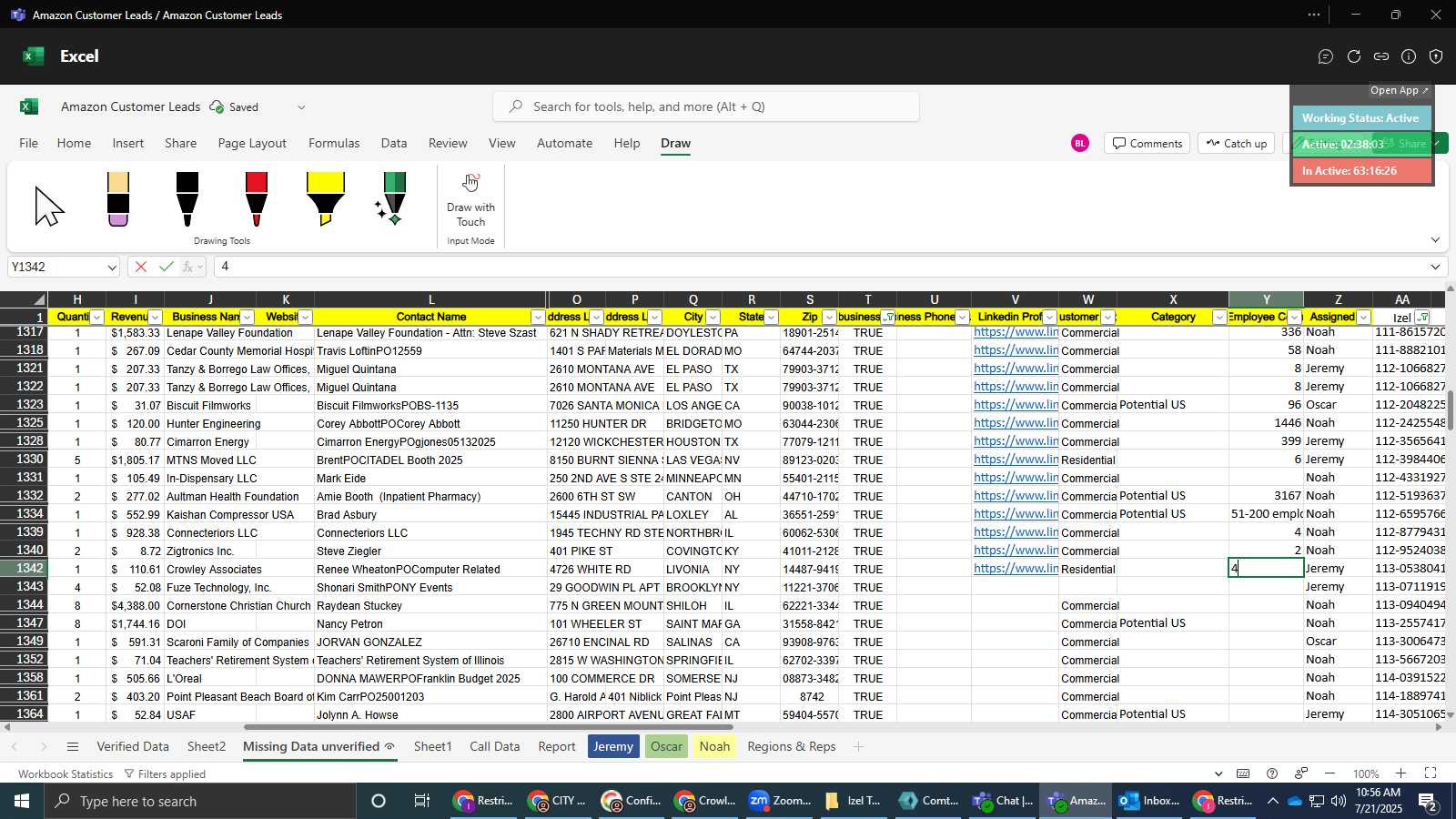Copy link icon in Teams header
The image size is (1456, 819).
tap(1381, 56)
